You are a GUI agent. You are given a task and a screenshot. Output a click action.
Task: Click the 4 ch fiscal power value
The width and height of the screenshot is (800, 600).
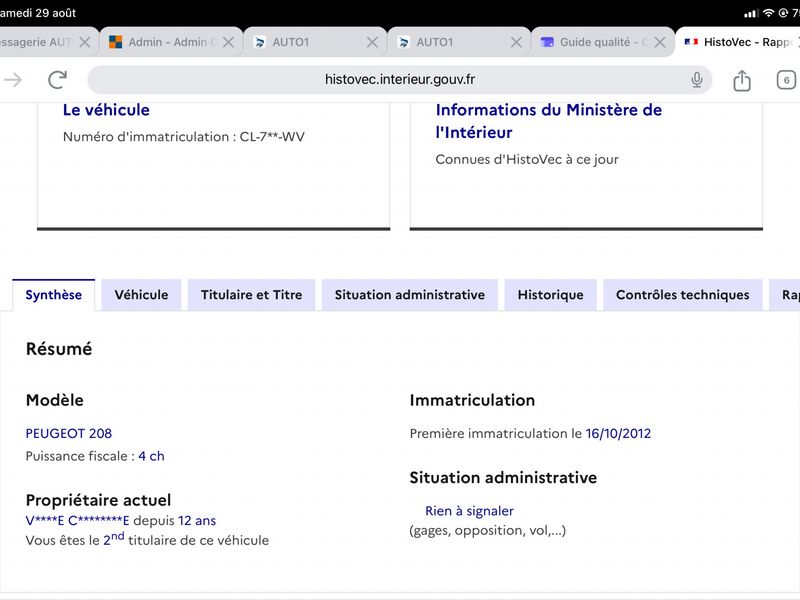152,456
